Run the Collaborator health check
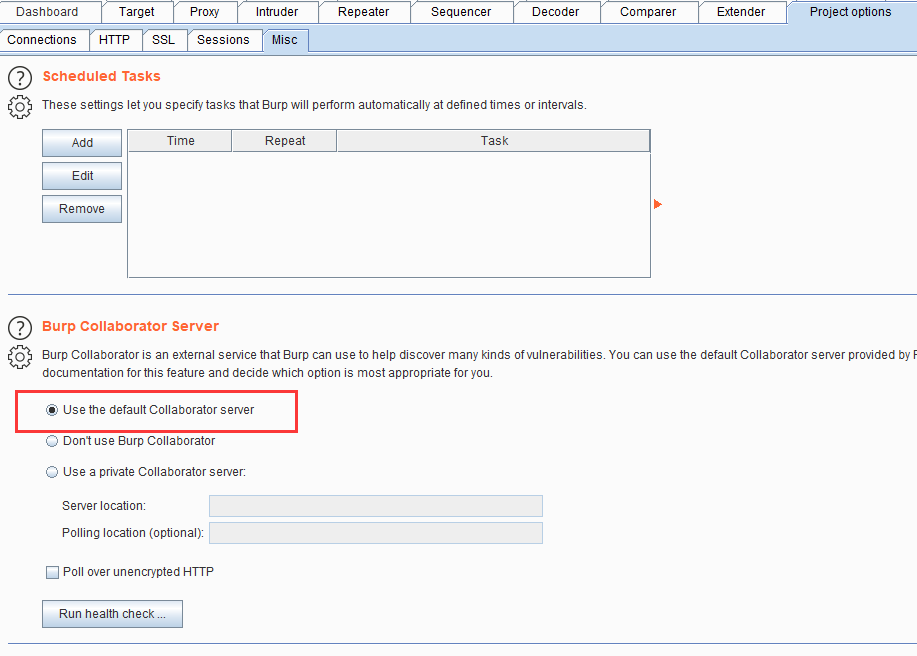917x656 pixels. click(x=112, y=614)
